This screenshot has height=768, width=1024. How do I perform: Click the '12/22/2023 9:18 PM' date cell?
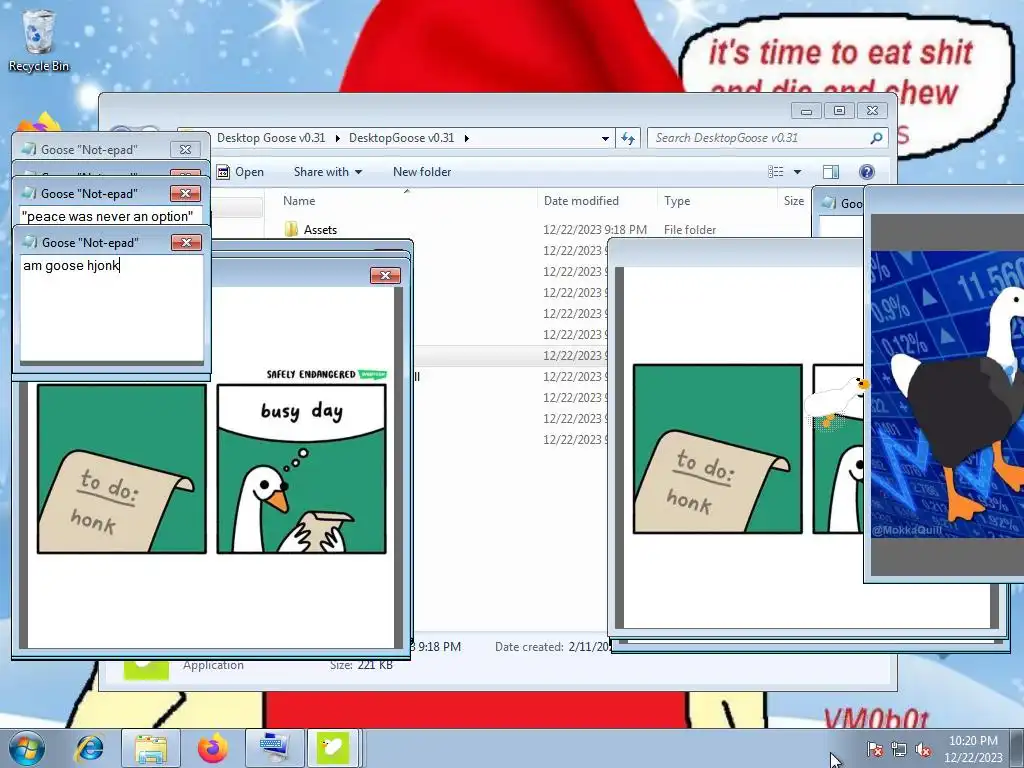point(595,230)
